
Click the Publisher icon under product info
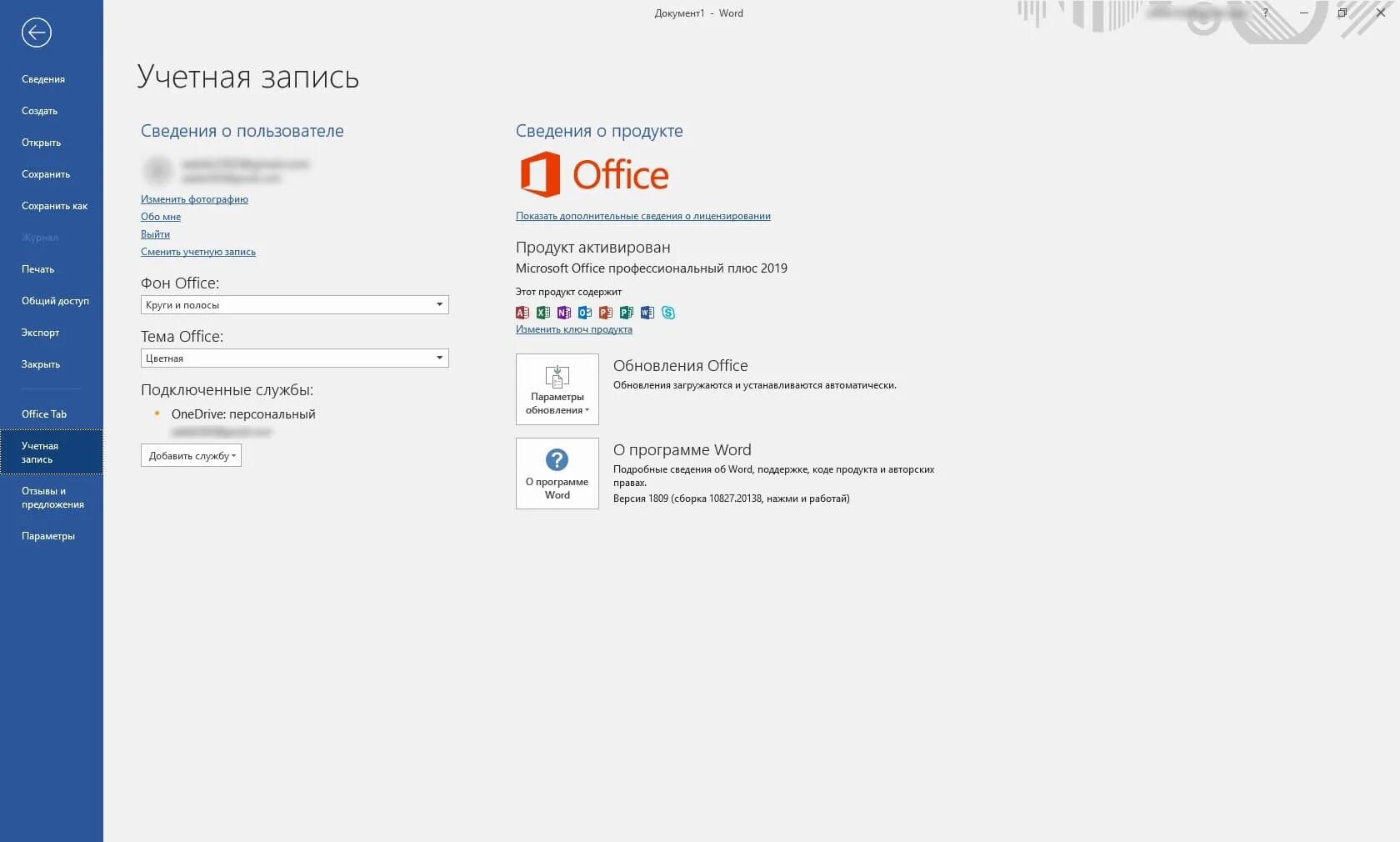coord(626,313)
